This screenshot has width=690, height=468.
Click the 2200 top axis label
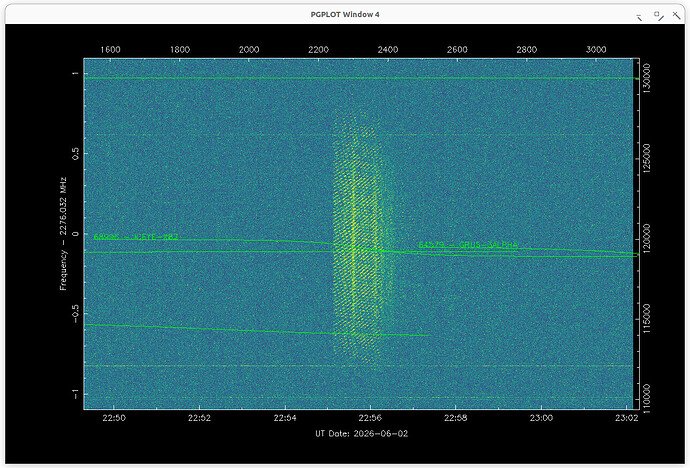click(x=318, y=50)
